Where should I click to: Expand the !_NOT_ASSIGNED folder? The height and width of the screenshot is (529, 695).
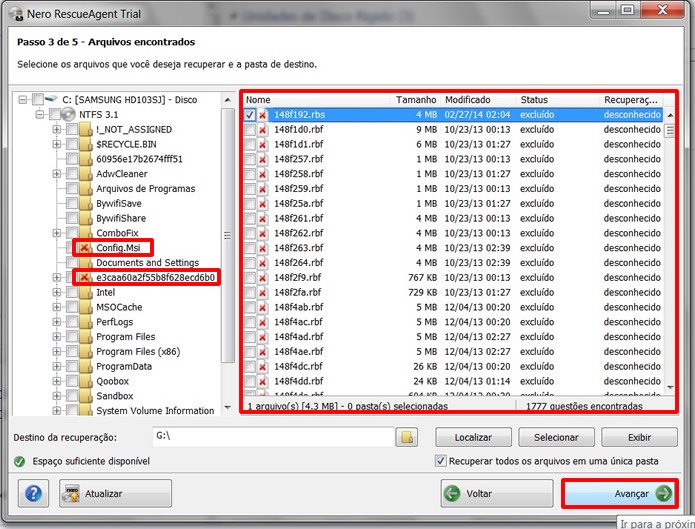pos(57,129)
